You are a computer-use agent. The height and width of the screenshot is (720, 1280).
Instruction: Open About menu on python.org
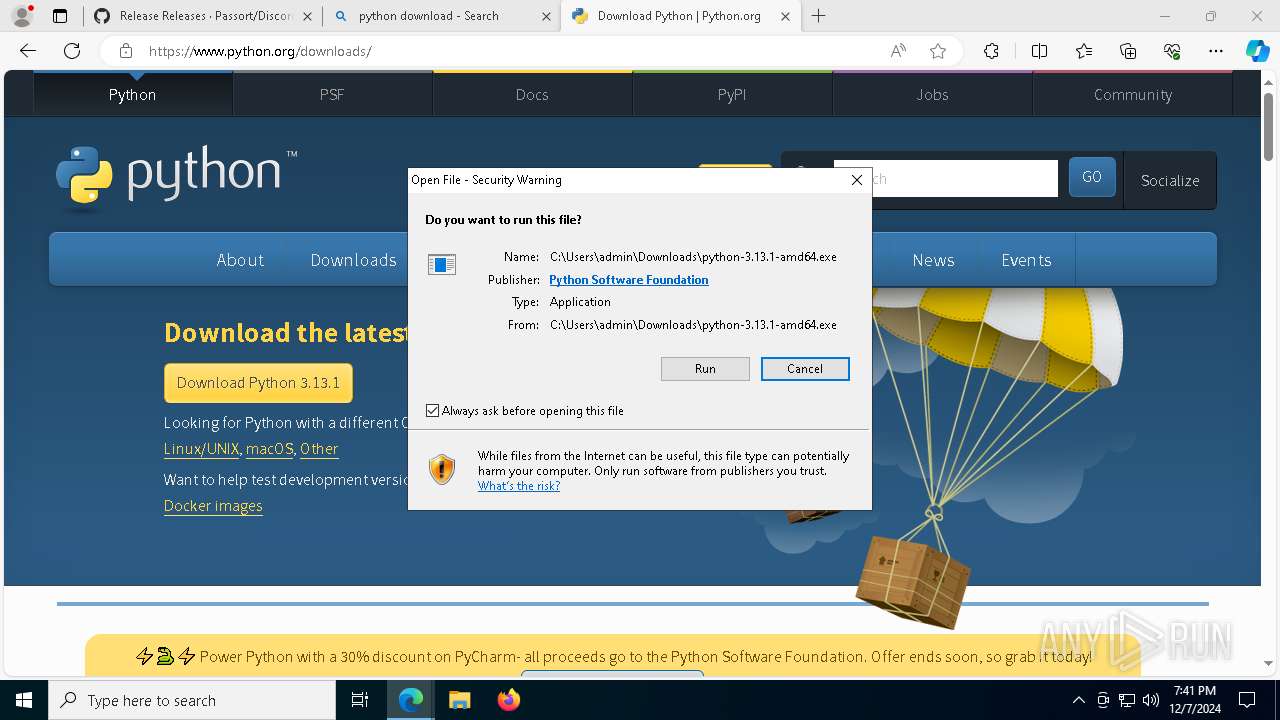[240, 260]
